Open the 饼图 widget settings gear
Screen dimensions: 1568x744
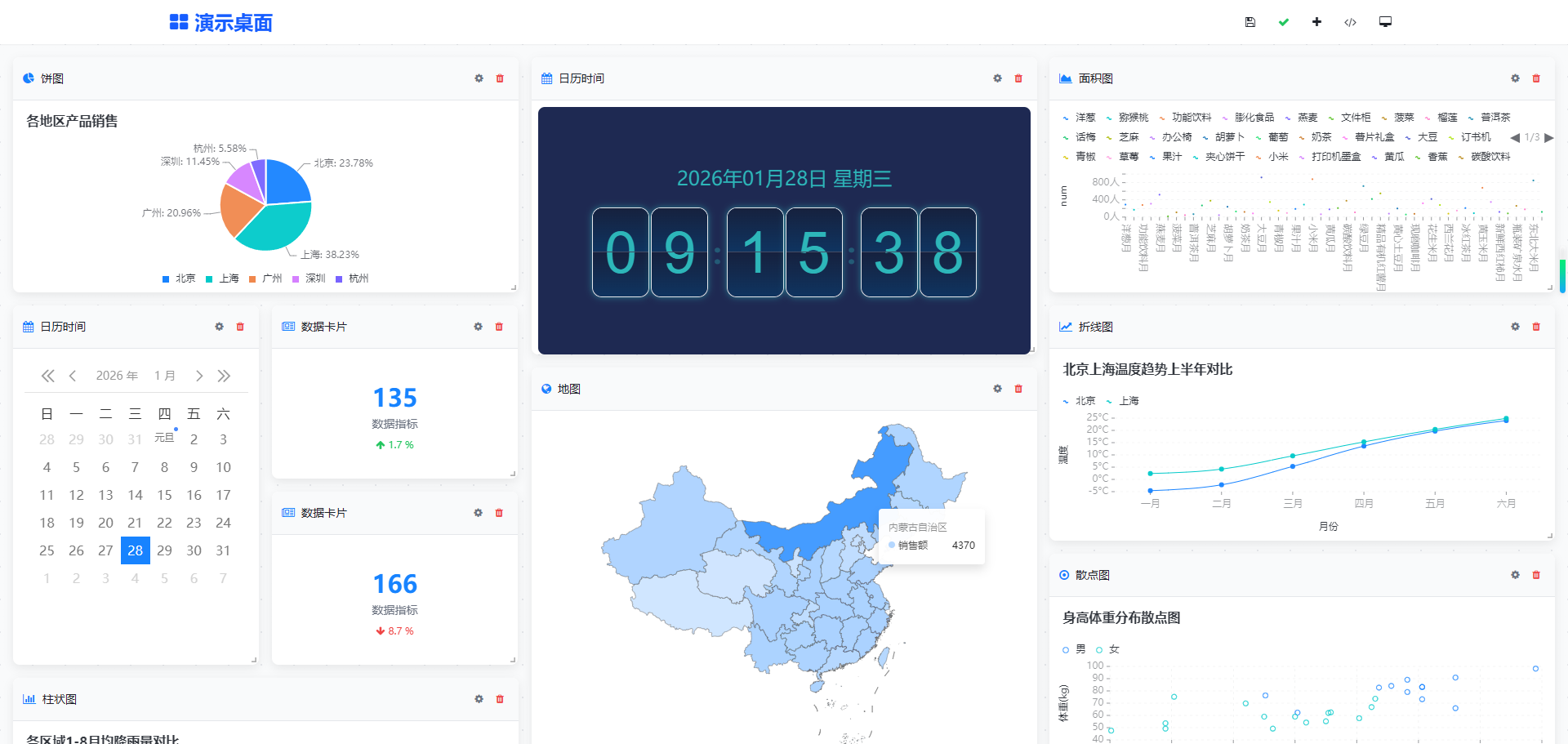[x=479, y=78]
